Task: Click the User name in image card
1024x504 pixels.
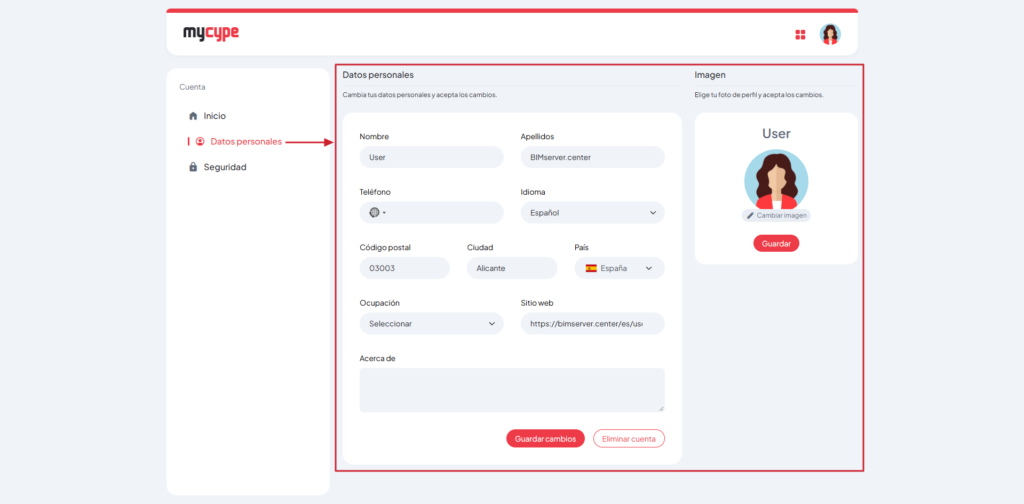Action: pos(776,134)
